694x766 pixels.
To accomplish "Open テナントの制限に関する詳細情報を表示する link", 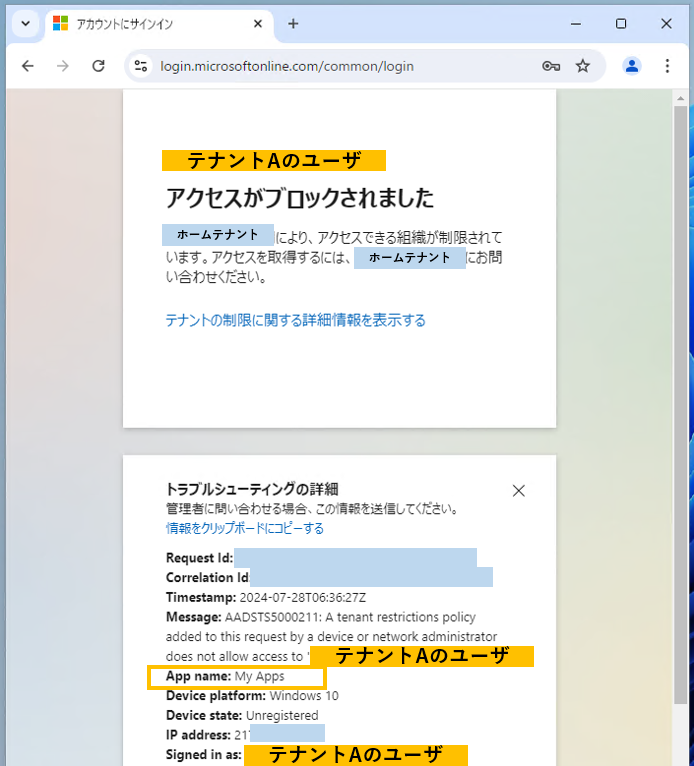I will pyautogui.click(x=295, y=320).
